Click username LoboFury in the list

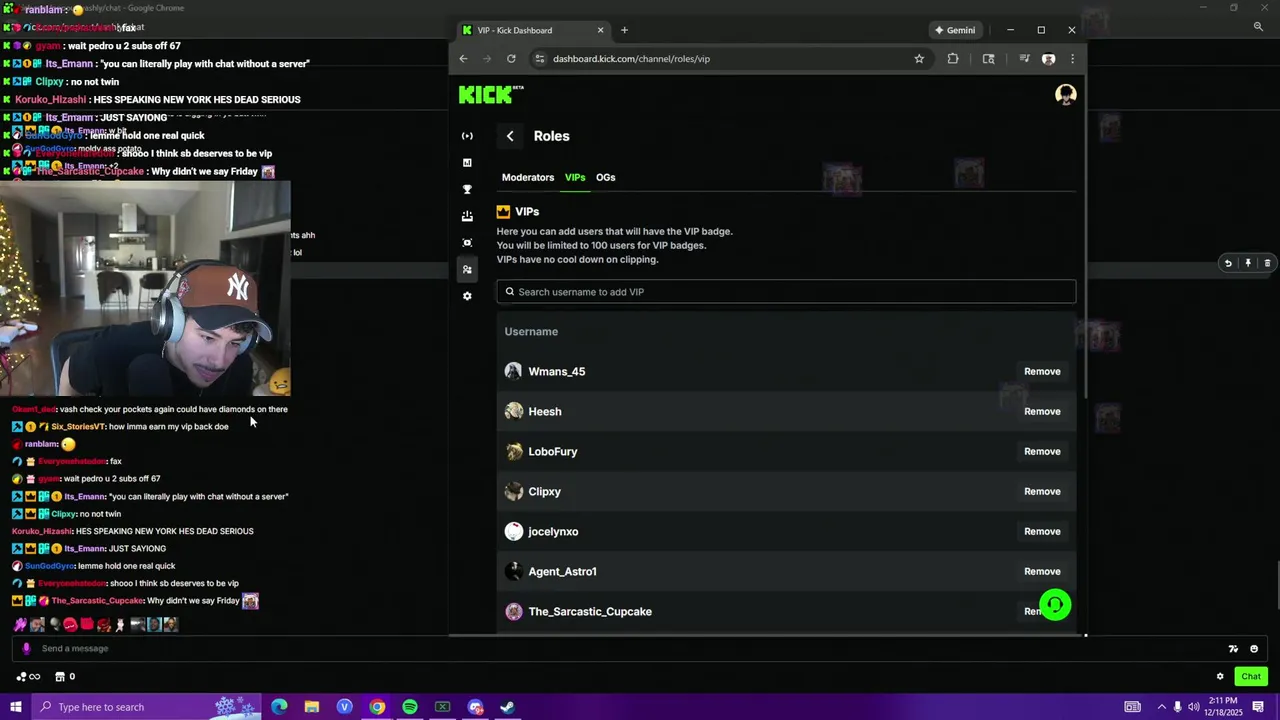point(553,451)
